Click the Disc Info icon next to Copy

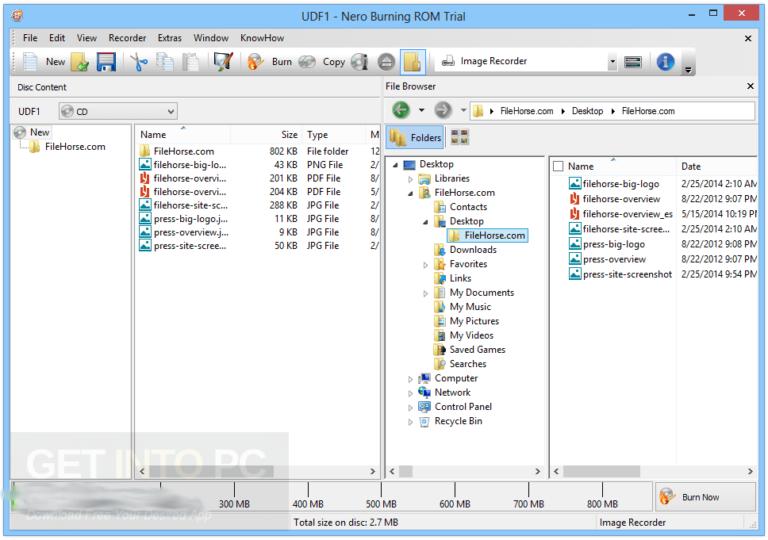click(360, 62)
